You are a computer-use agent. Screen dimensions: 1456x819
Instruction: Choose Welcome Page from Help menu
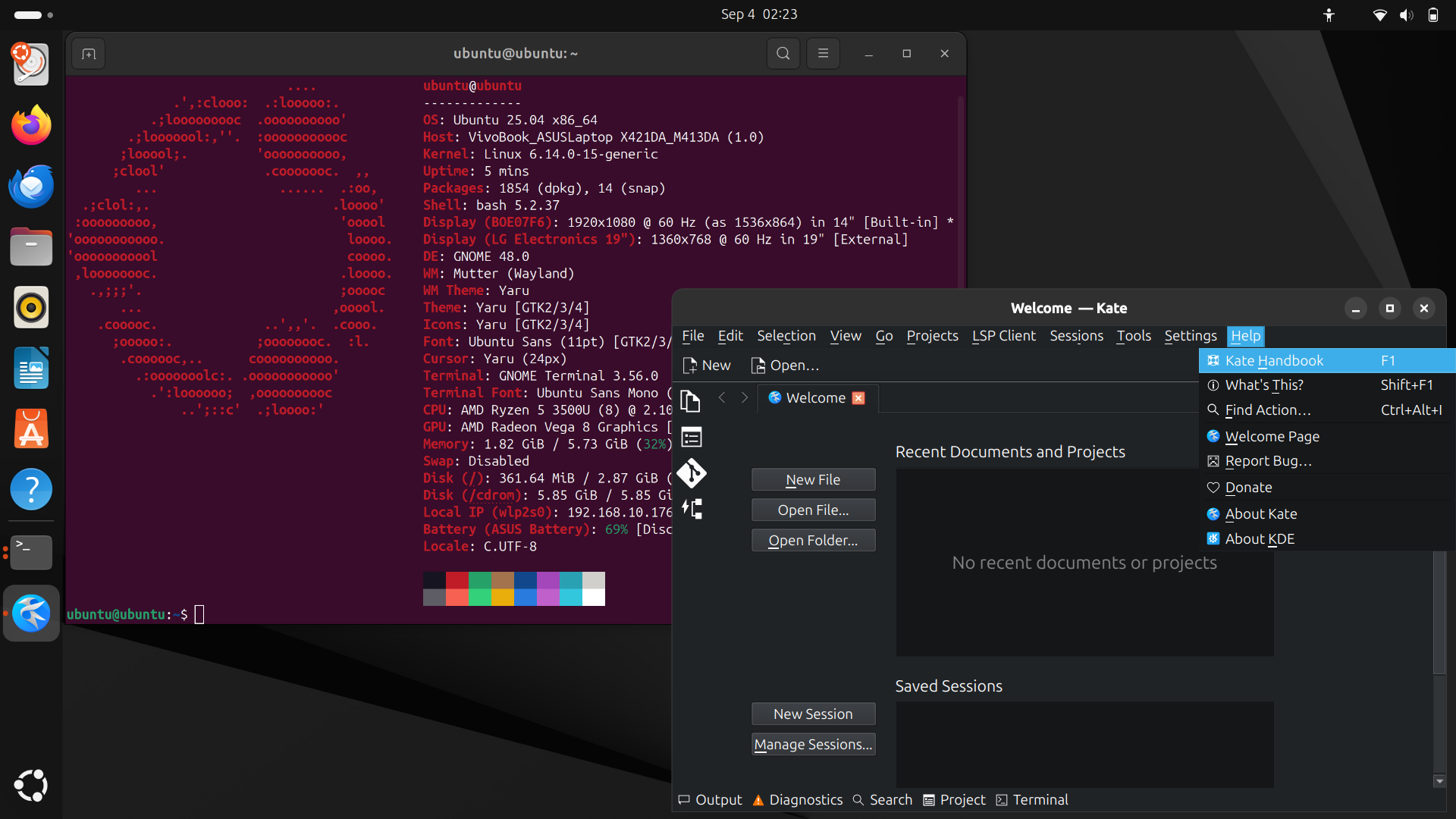(1327, 437)
